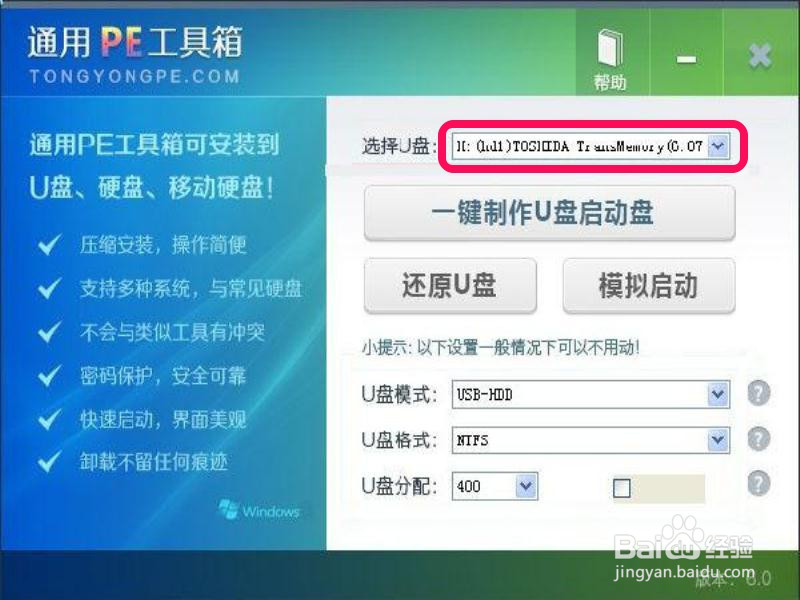This screenshot has height=600, width=800.
Task: Open the U盘格式 NTFS dropdown arrow
Action: [718, 440]
